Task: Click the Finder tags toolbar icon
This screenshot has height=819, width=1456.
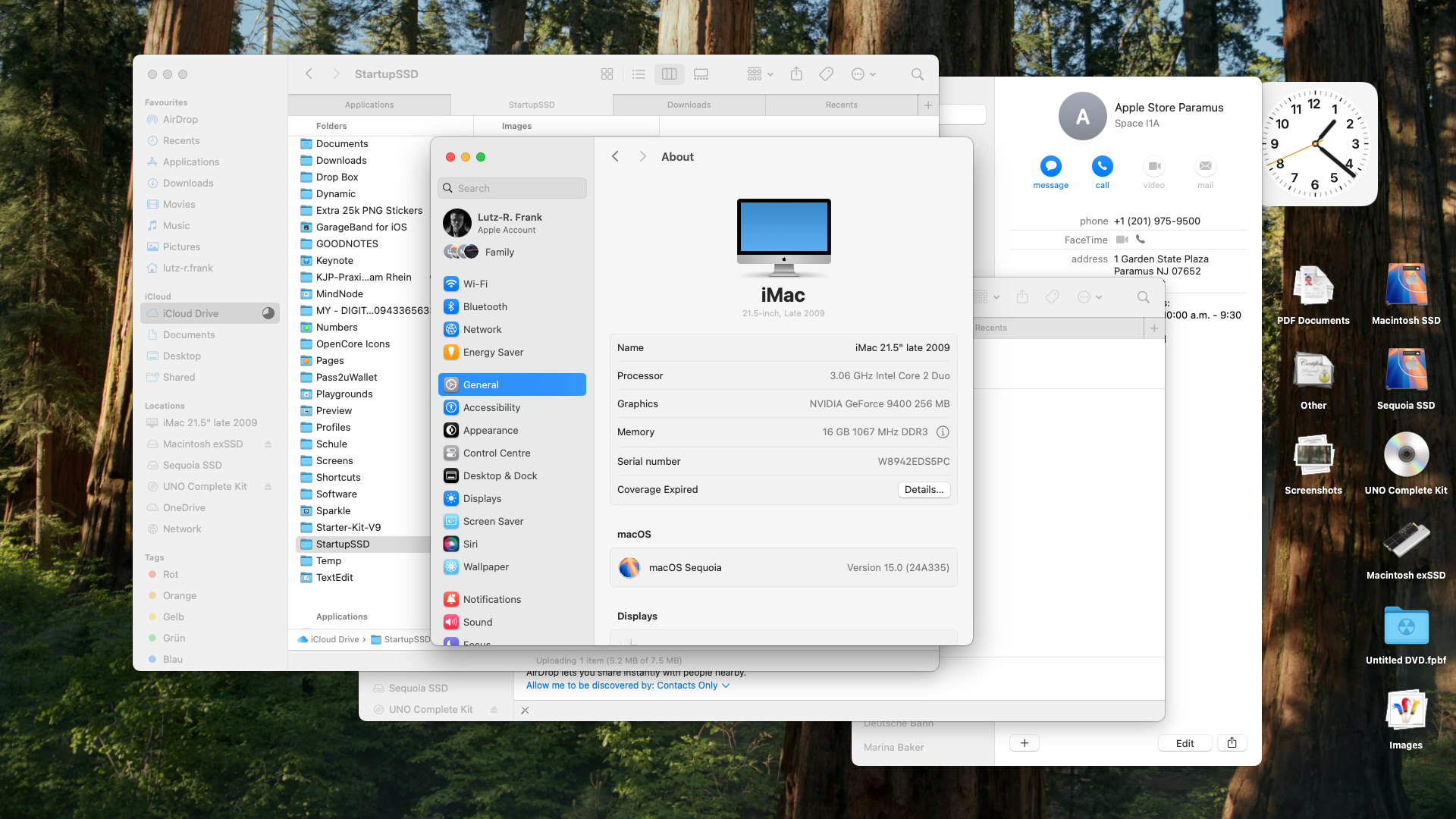Action: [827, 74]
